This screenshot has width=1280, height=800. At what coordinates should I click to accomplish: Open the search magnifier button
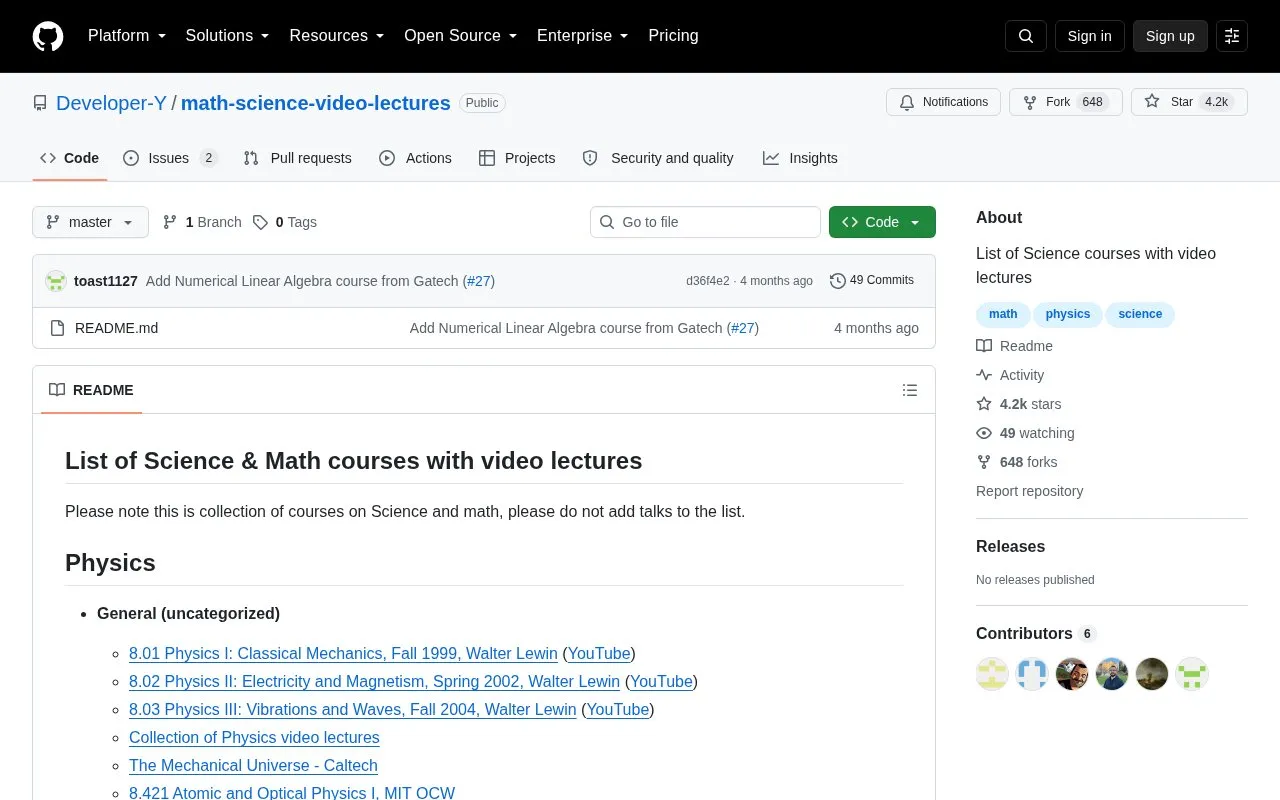point(1026,36)
